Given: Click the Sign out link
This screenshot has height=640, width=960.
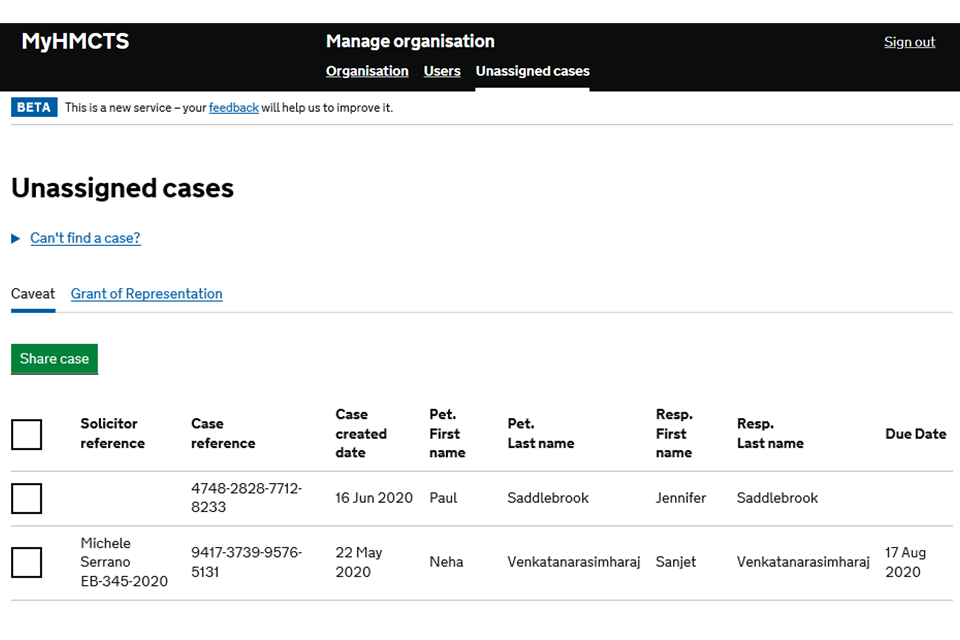Looking at the screenshot, I should pos(909,42).
